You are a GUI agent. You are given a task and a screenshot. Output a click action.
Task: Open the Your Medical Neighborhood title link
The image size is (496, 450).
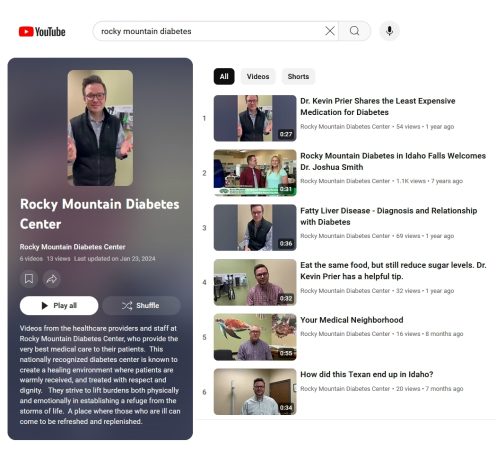click(x=352, y=320)
